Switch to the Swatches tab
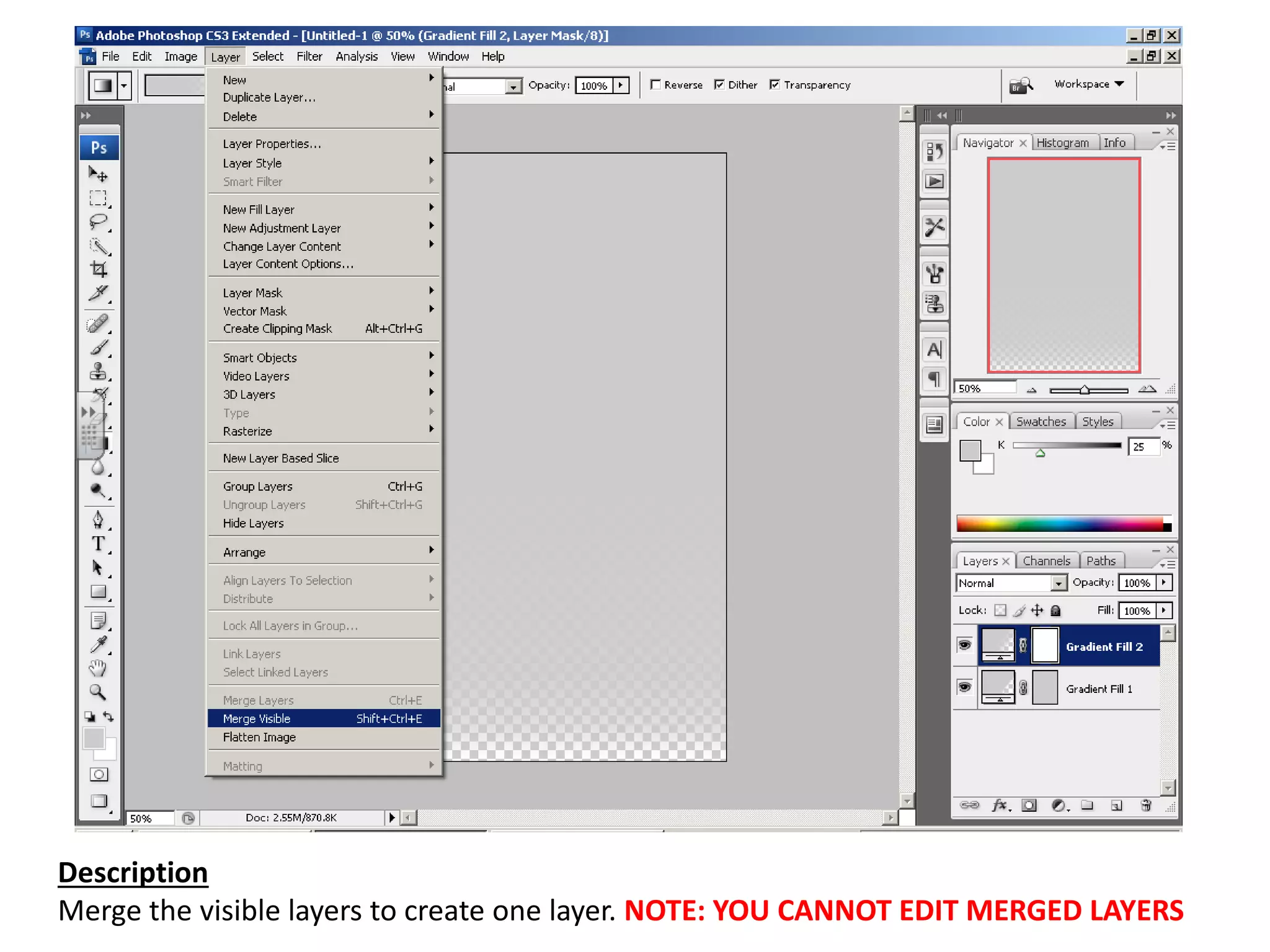Viewport: 1270px width, 952px height. 1041,421
